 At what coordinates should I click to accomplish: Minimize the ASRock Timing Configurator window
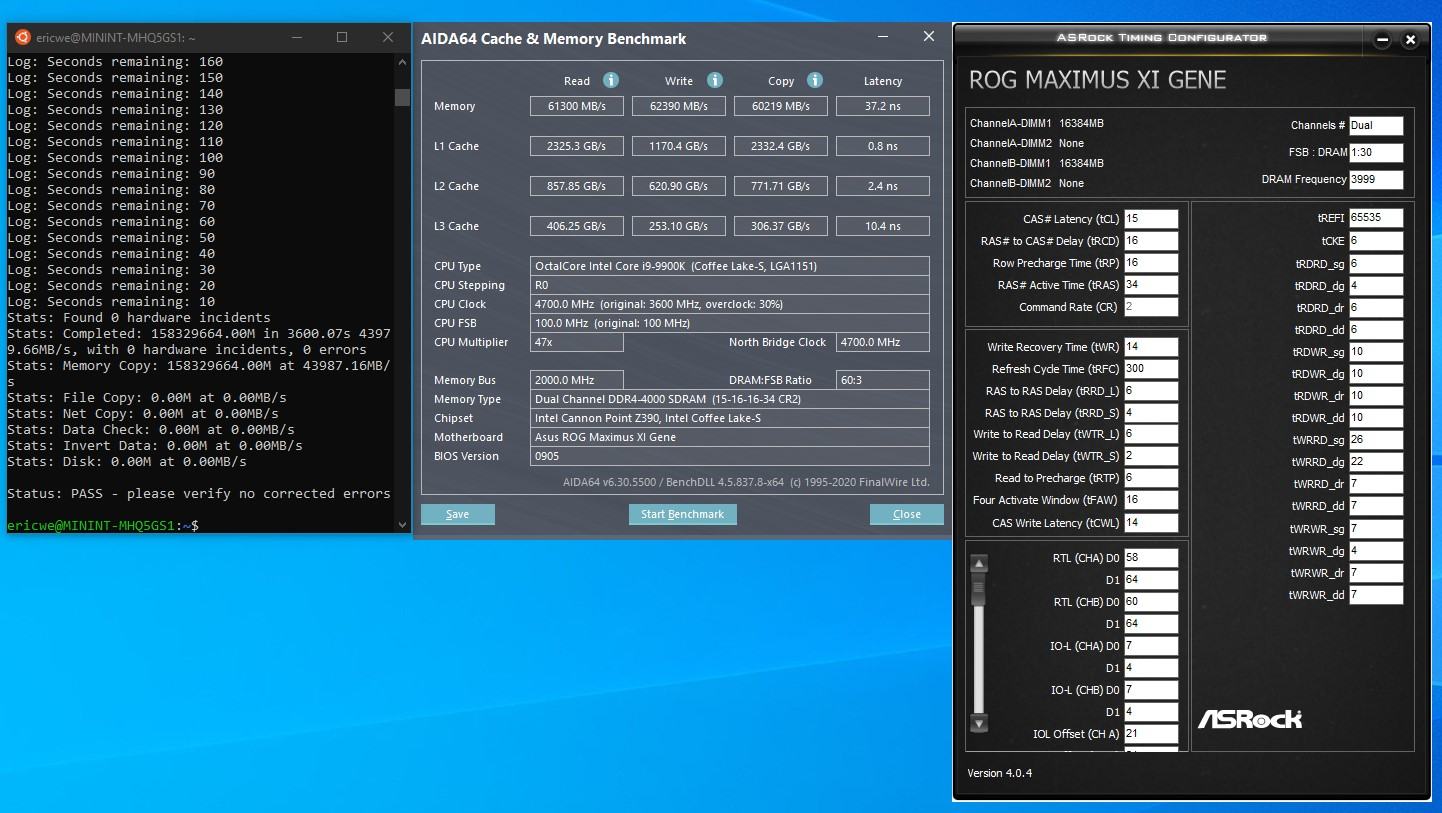coord(1382,40)
